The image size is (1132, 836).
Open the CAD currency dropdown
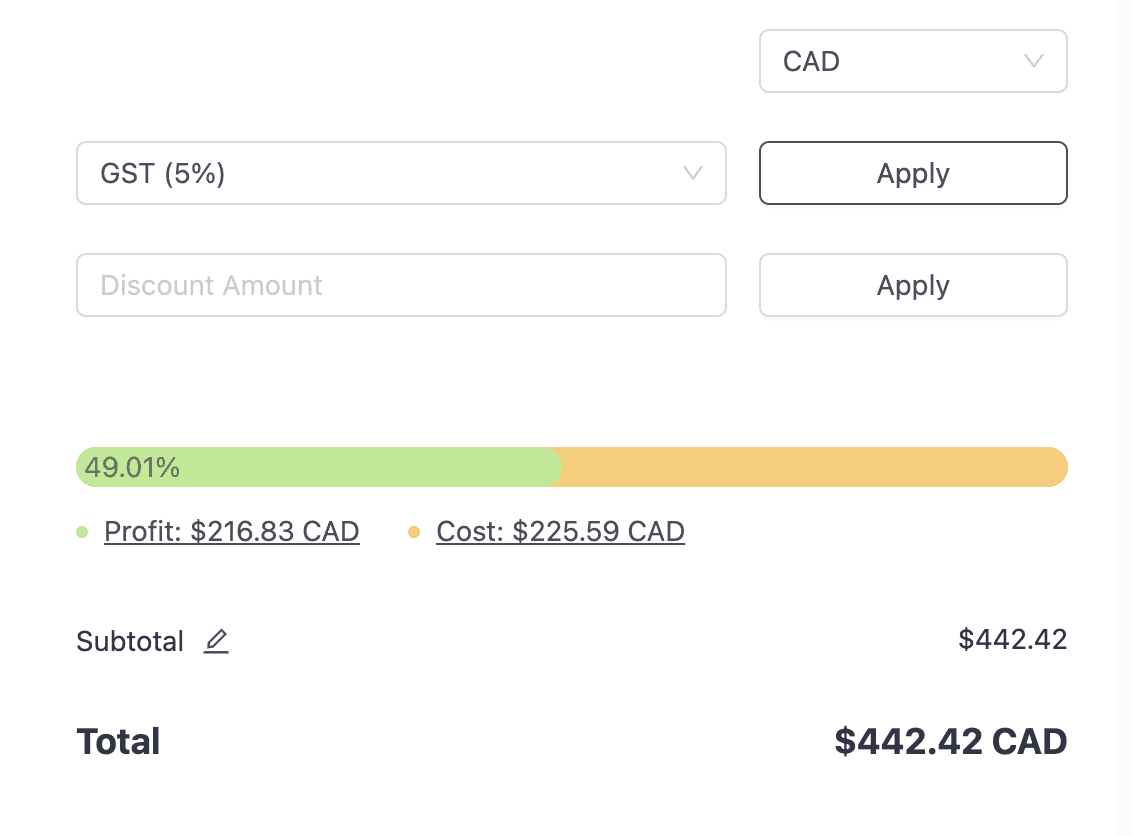pyautogui.click(x=913, y=61)
